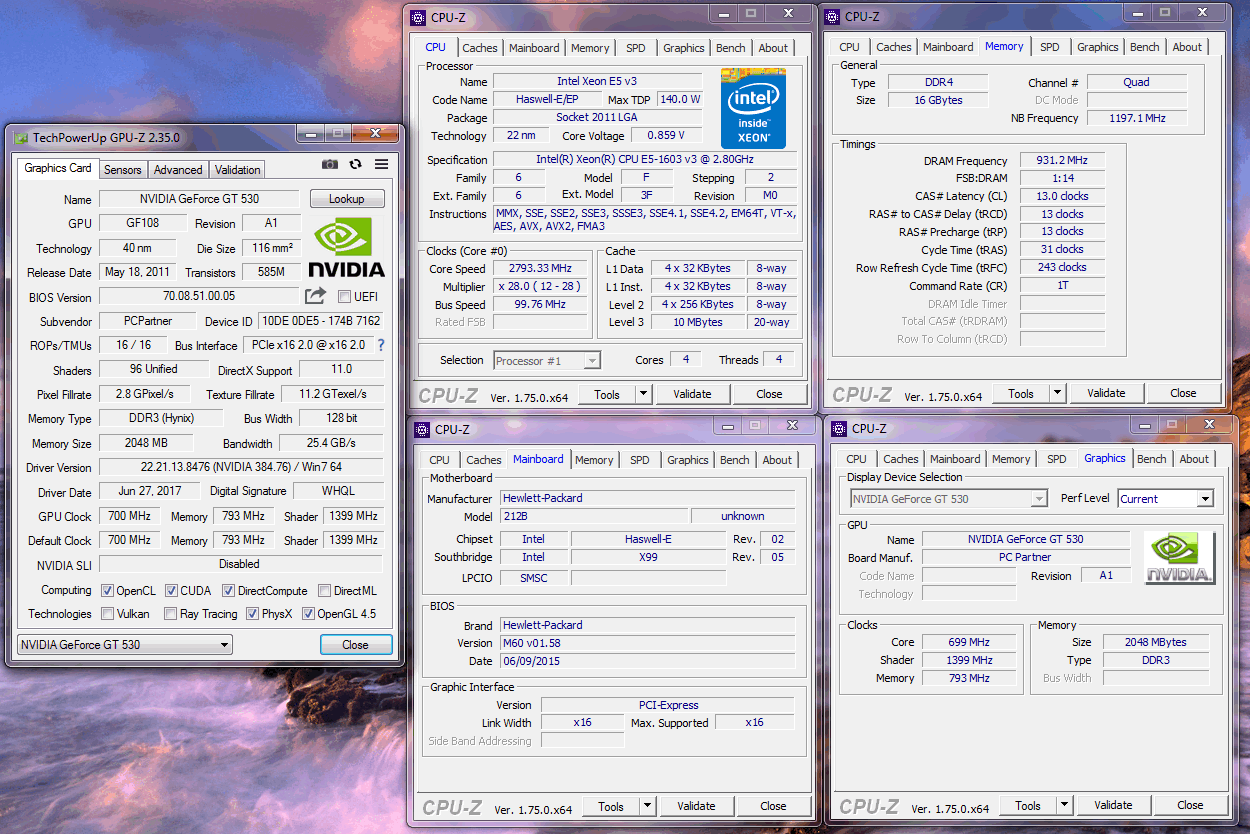The width and height of the screenshot is (1250, 834).
Task: Click Memory tab in CPU-Z CPU window
Action: (590, 48)
